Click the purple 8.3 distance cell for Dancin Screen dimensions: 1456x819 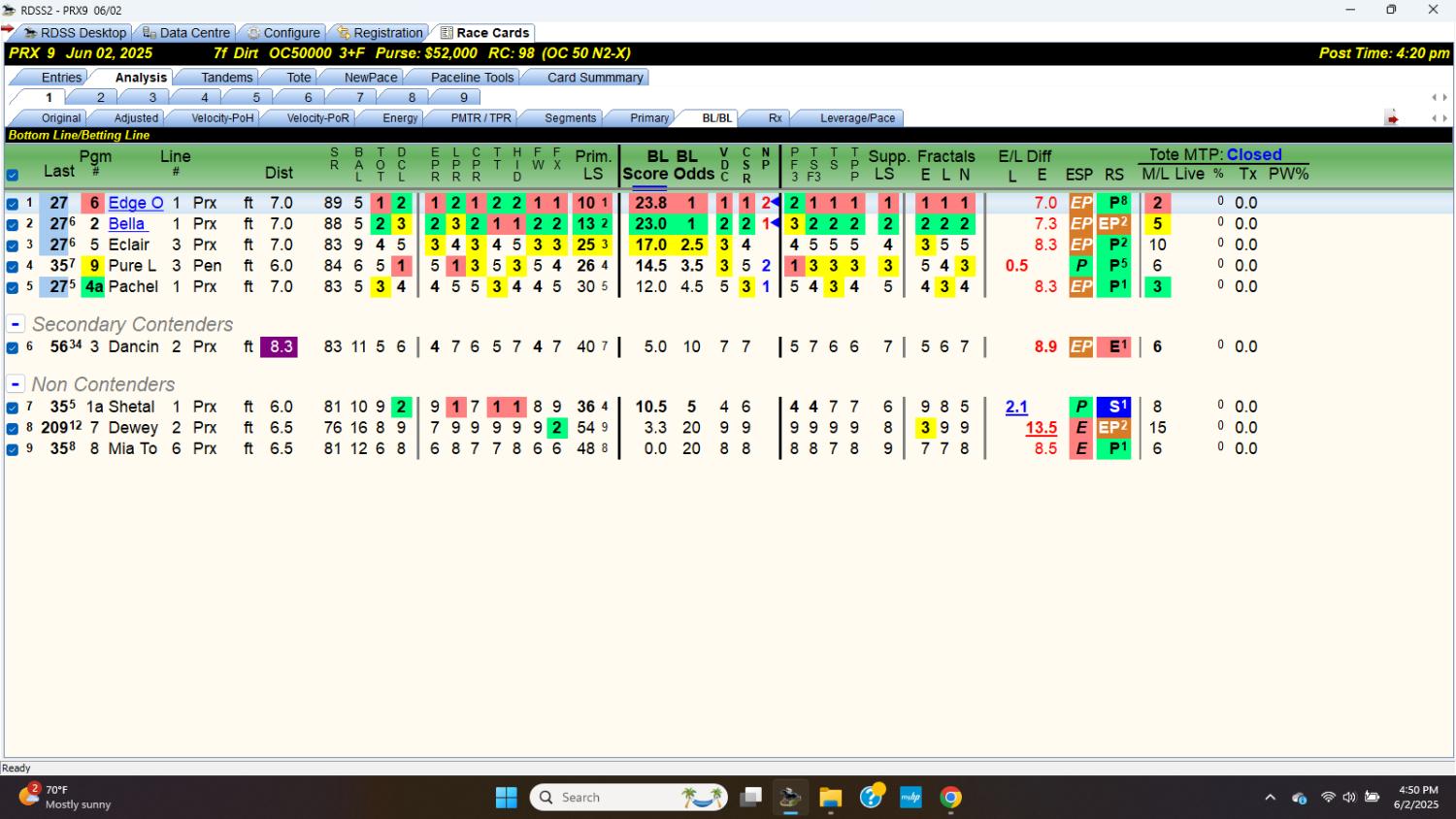coord(279,346)
